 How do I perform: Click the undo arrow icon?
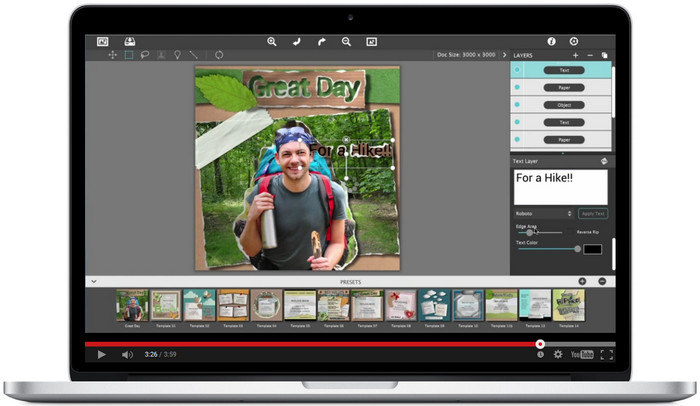297,41
